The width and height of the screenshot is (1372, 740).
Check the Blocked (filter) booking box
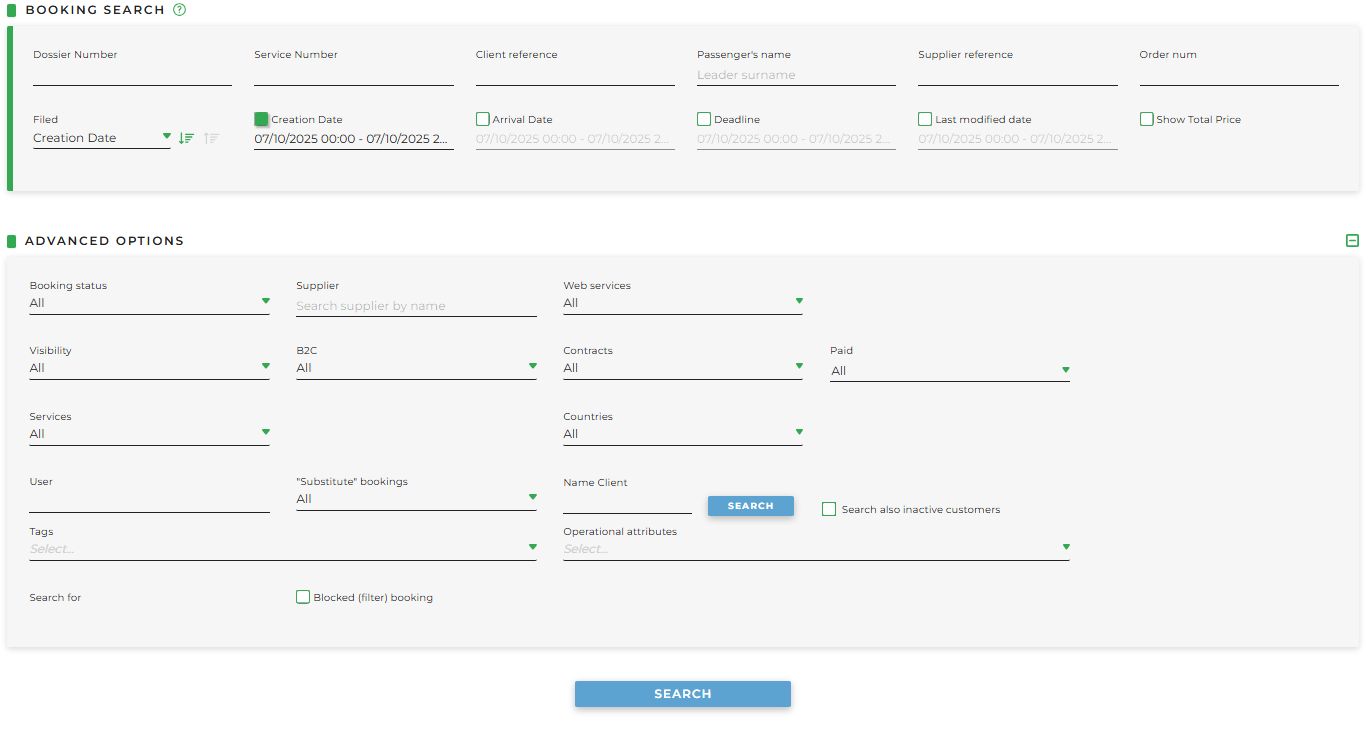point(303,597)
